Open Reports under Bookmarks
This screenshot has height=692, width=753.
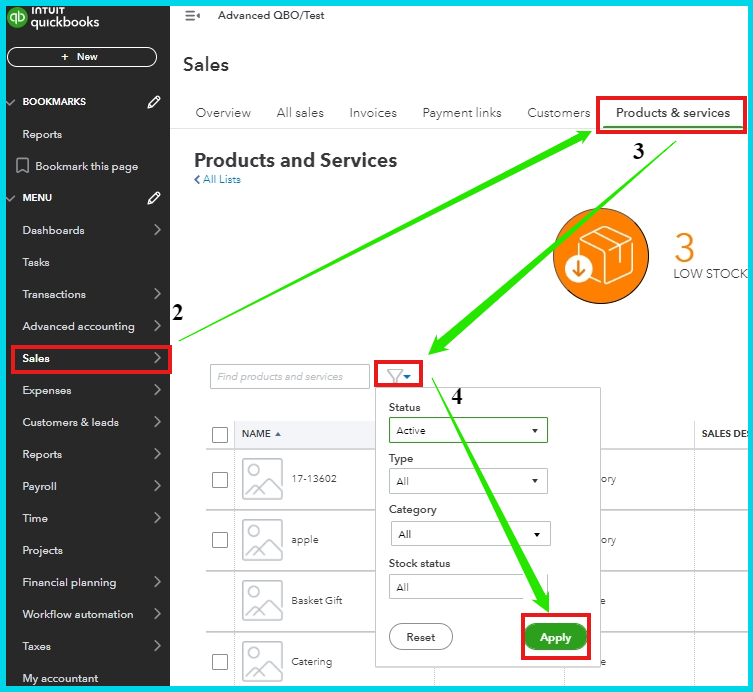point(42,134)
